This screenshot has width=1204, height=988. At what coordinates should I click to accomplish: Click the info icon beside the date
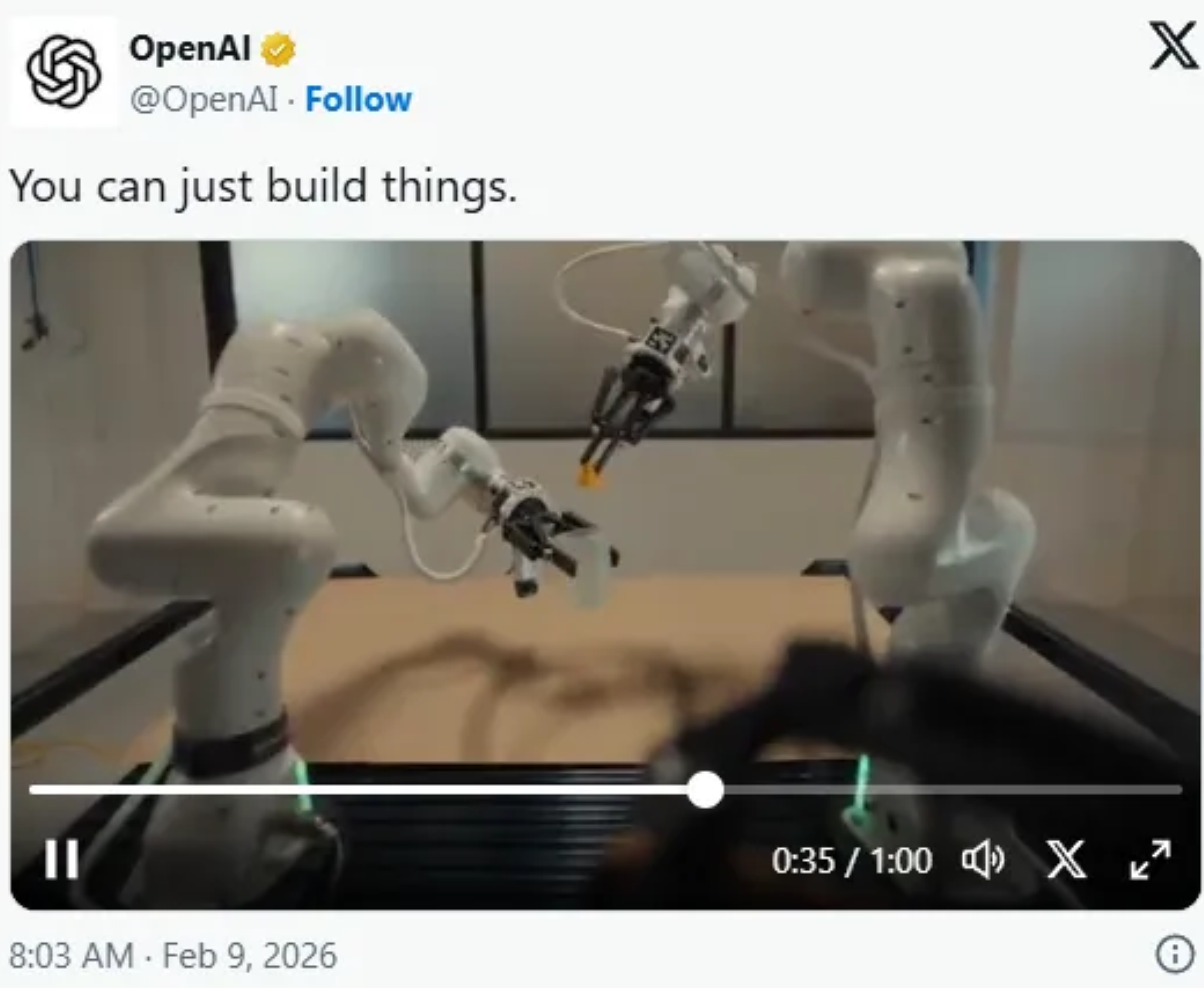point(1175,955)
